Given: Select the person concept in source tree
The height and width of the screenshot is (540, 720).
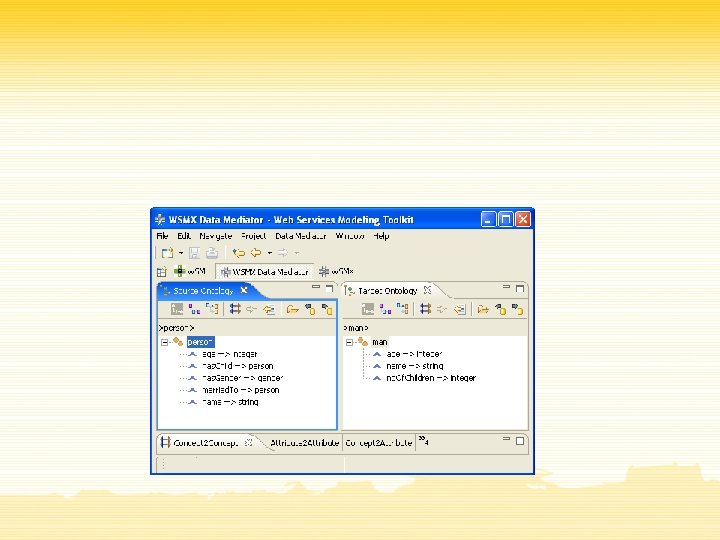Looking at the screenshot, I should point(200,342).
